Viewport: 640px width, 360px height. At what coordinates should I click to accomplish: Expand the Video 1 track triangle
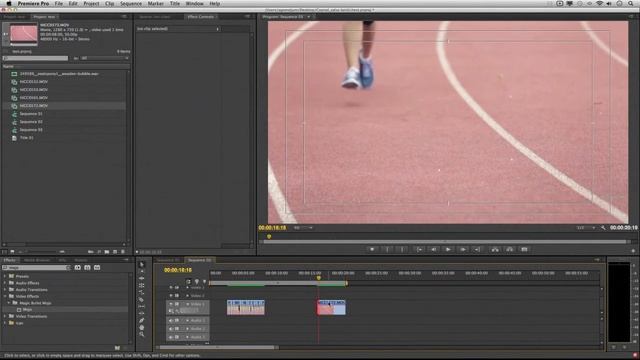coord(188,304)
